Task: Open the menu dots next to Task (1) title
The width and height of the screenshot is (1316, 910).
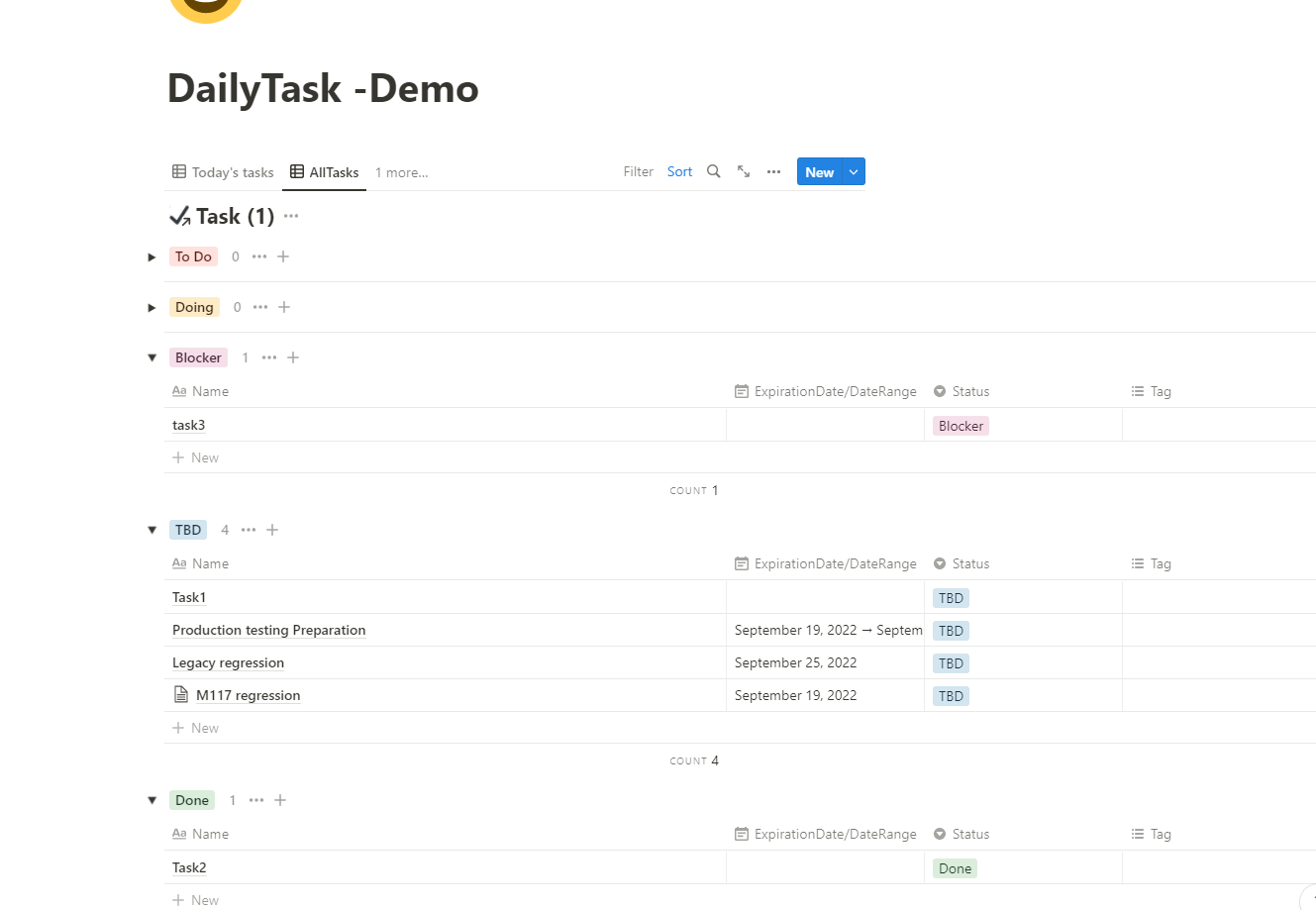Action: click(x=291, y=216)
